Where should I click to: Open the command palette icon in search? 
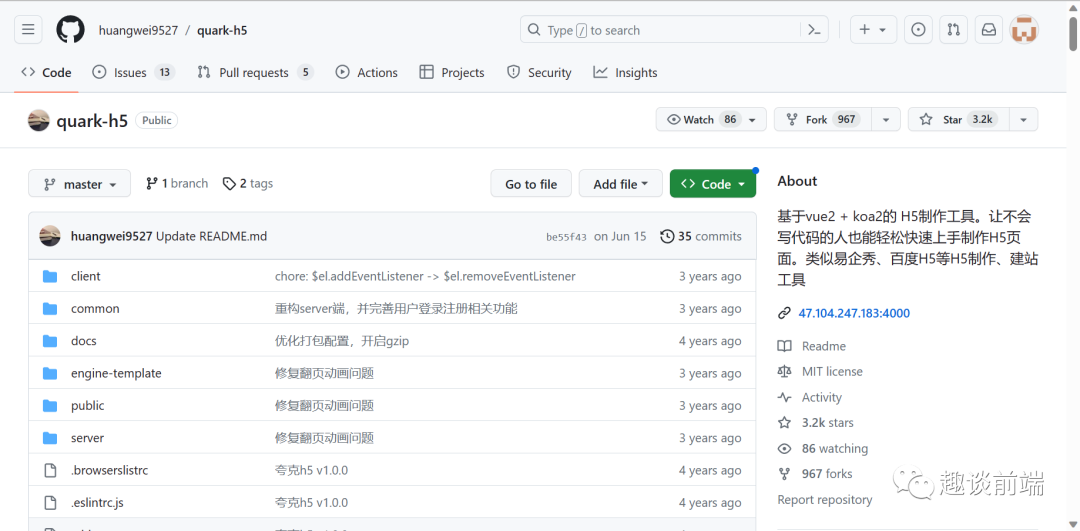814,30
